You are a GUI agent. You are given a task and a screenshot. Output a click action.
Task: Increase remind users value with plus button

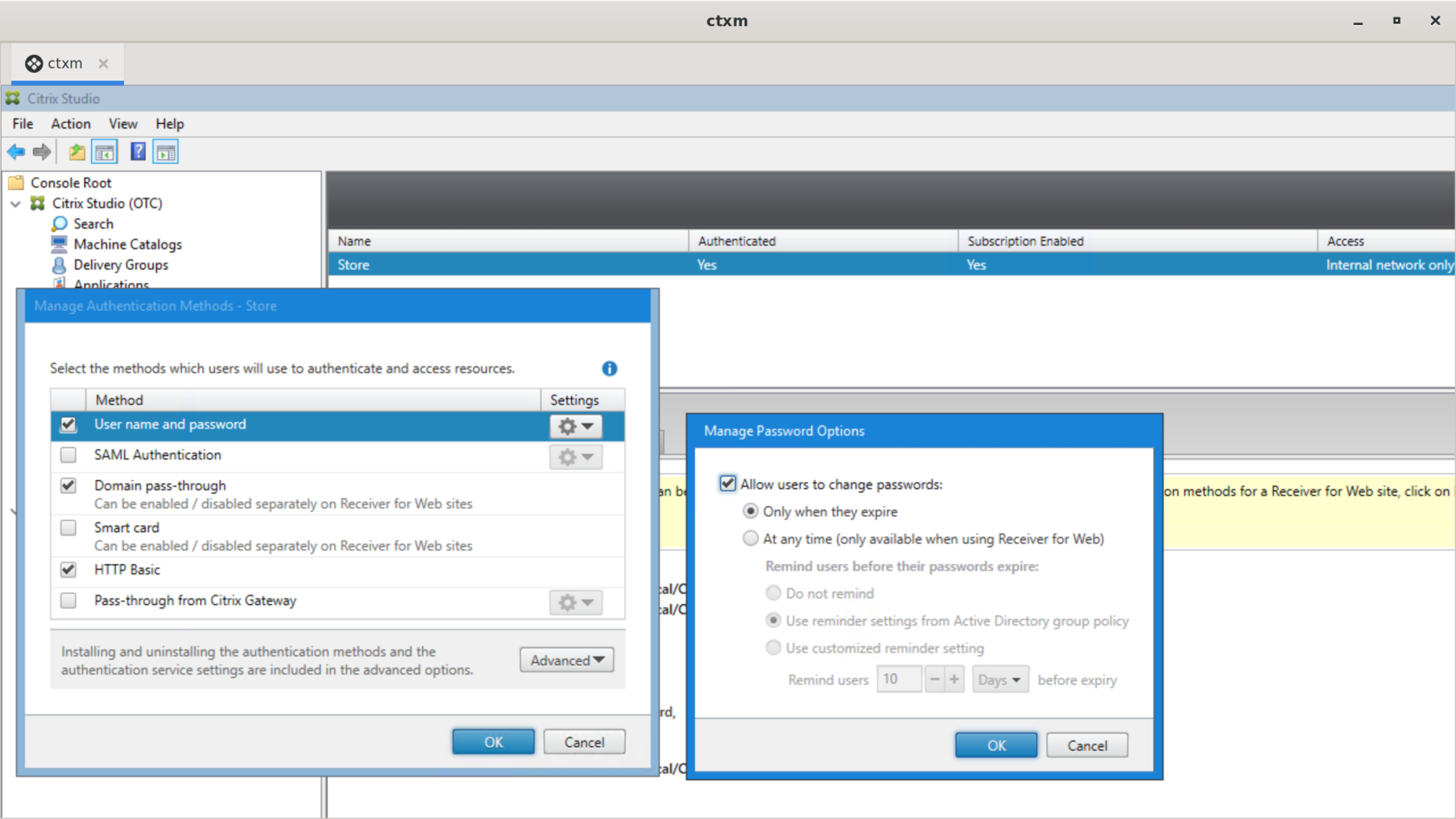tap(954, 679)
